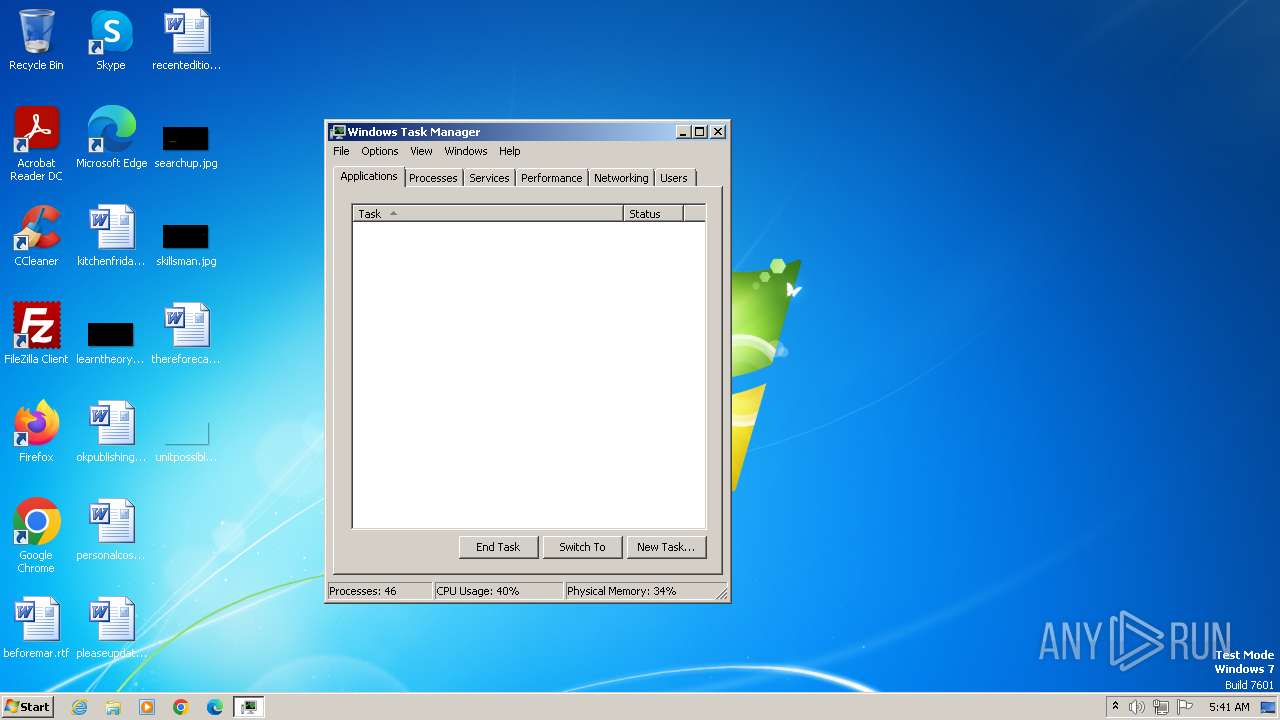Open the Options menu
Viewport: 1280px width, 720px height.
pyautogui.click(x=379, y=151)
